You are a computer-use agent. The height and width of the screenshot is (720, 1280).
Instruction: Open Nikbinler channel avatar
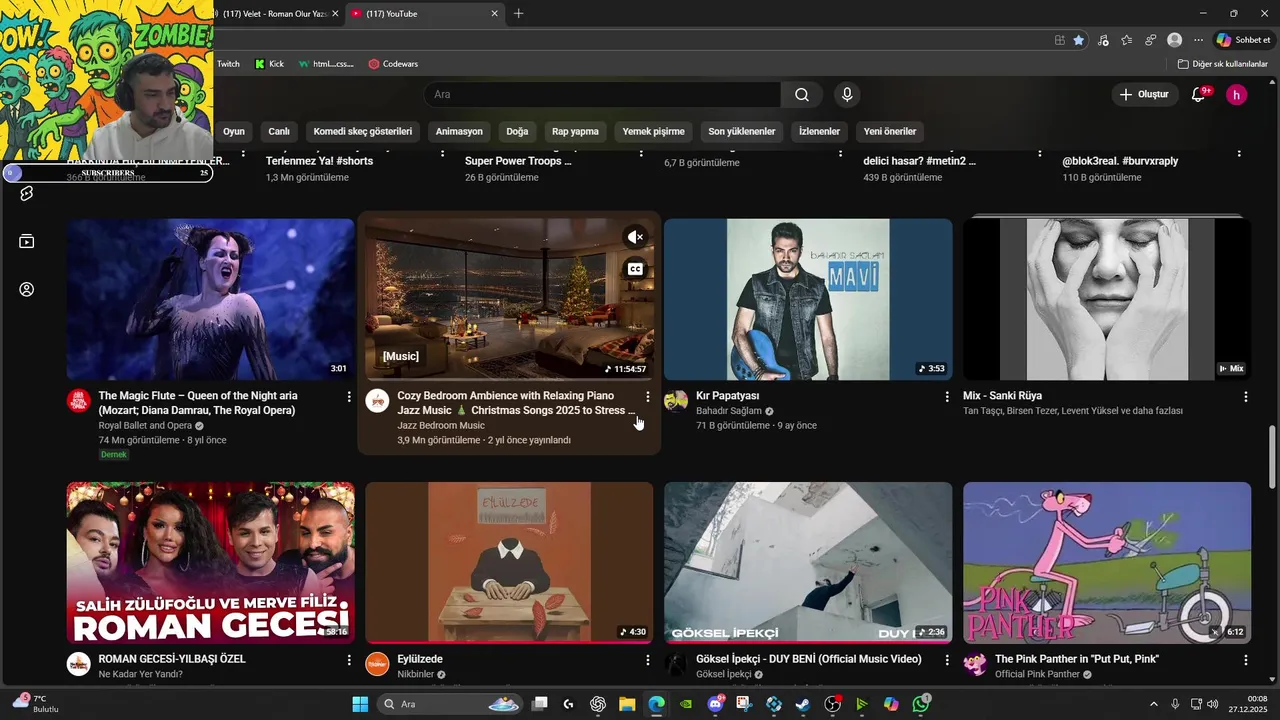tap(377, 665)
